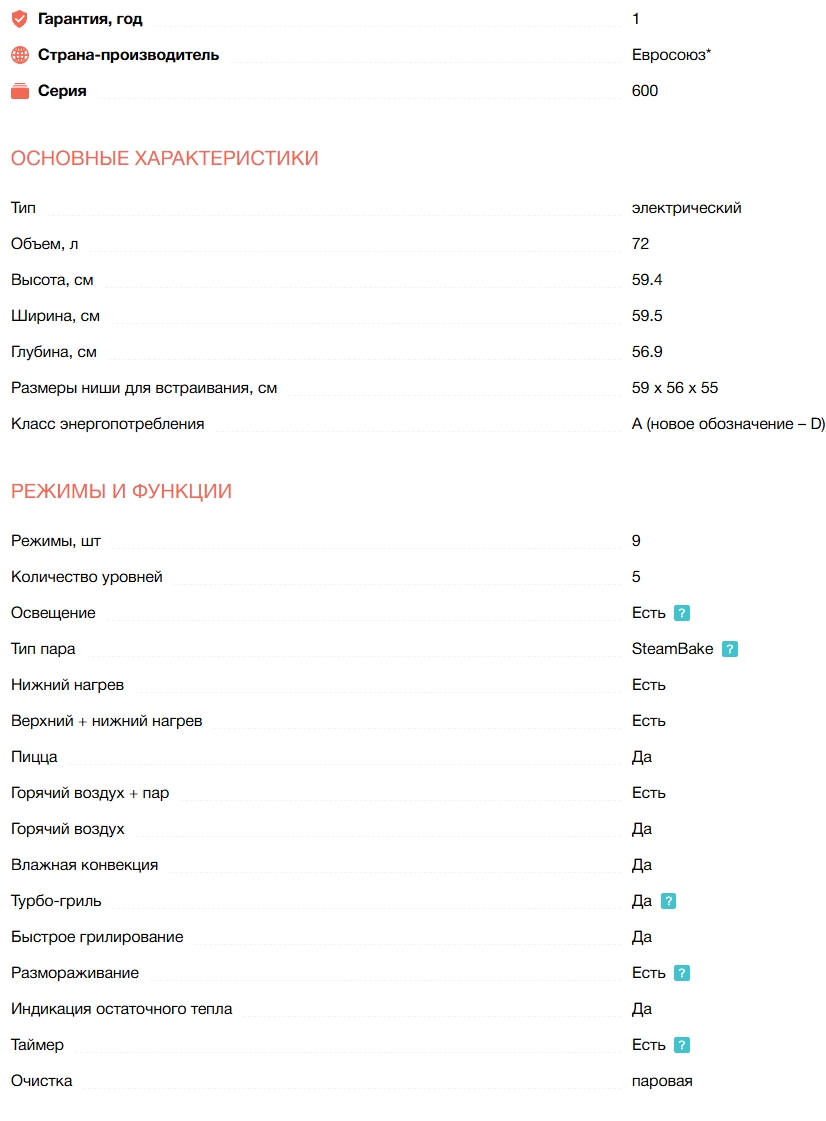This screenshot has width=826, height=1121.
Task: Click the Индикация остаточного тепла label
Action: [121, 1009]
